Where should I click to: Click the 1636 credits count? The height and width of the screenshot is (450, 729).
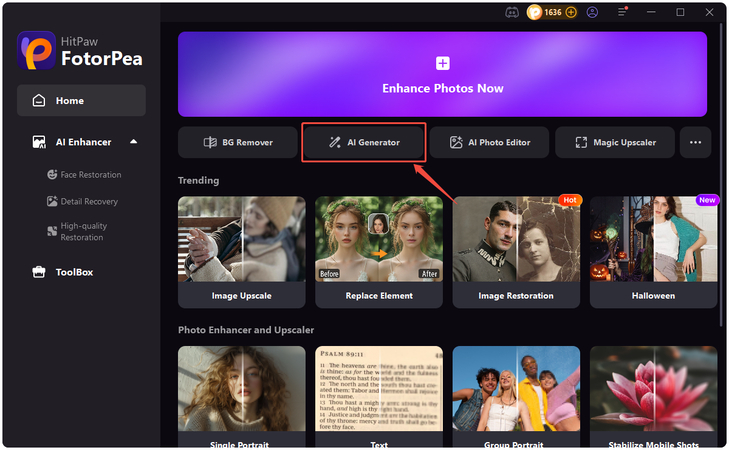(x=553, y=13)
